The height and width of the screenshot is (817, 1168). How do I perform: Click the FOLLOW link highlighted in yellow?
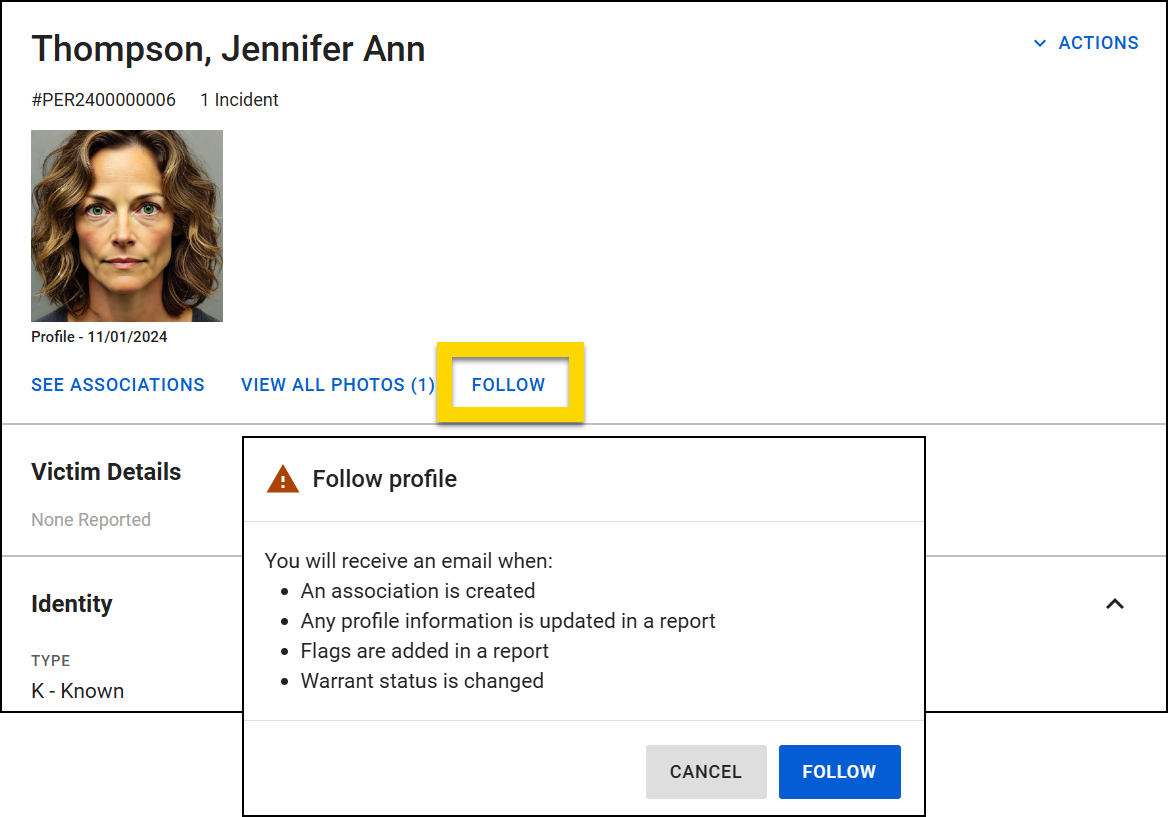[x=509, y=384]
